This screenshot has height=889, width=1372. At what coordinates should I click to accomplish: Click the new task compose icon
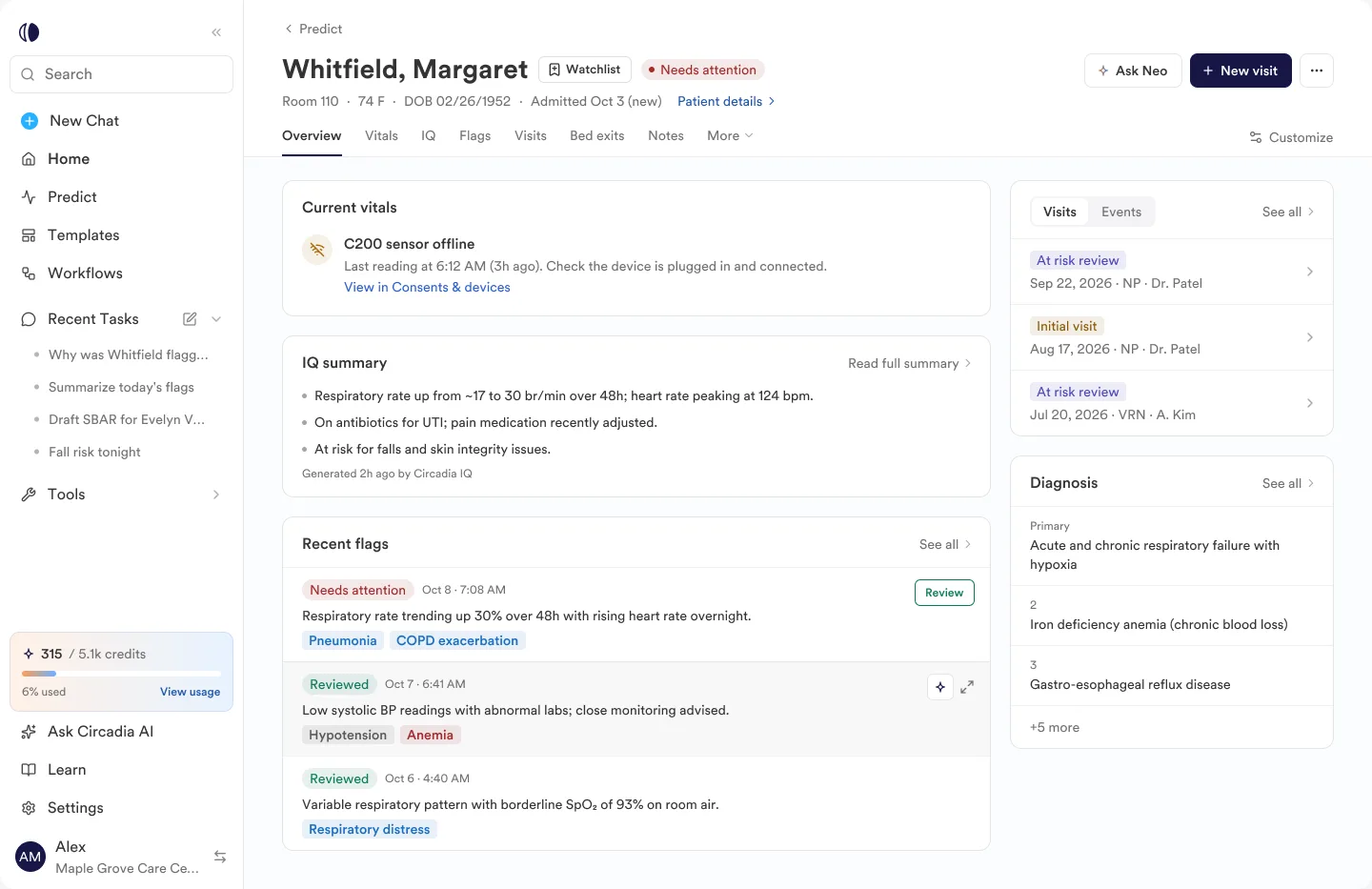[x=190, y=319]
